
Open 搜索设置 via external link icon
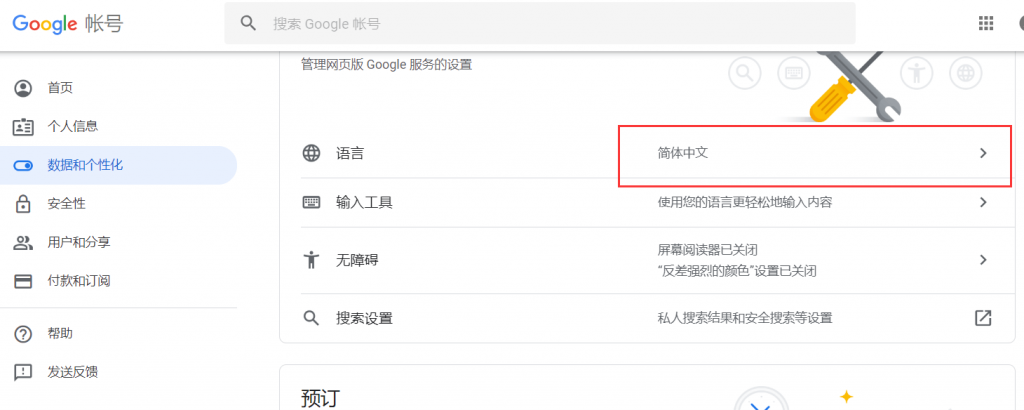point(983,318)
